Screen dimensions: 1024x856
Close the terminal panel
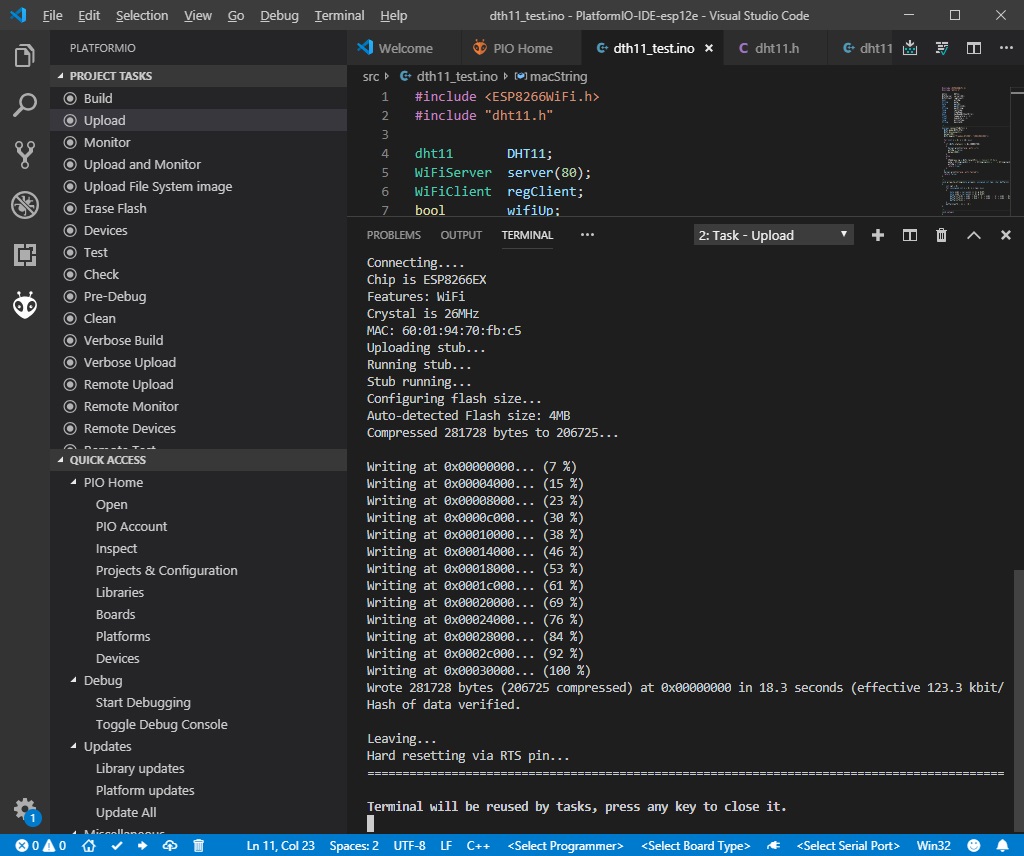point(1006,235)
